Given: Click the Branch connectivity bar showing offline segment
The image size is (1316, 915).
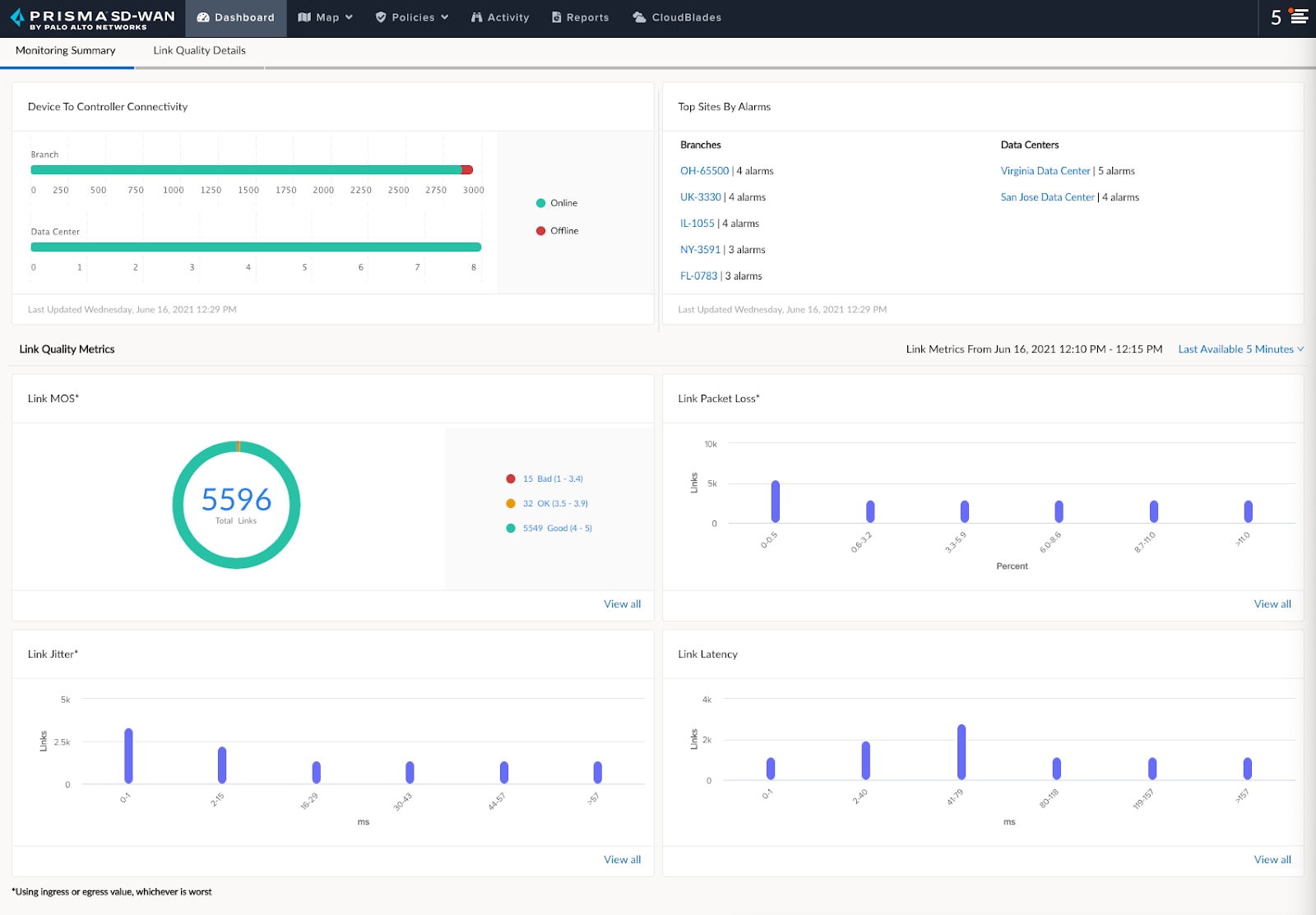Looking at the screenshot, I should click(467, 169).
